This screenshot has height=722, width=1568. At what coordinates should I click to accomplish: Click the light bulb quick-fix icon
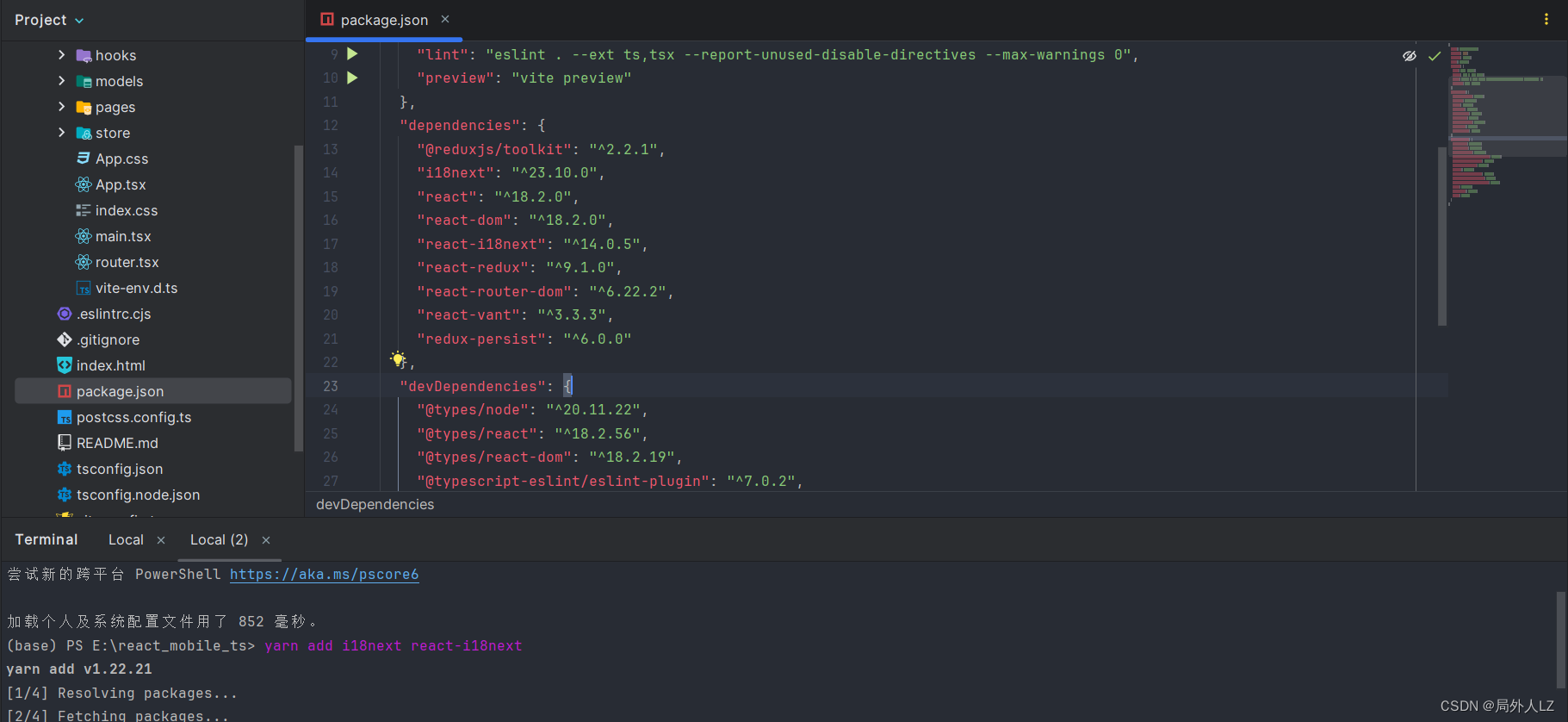[x=398, y=358]
